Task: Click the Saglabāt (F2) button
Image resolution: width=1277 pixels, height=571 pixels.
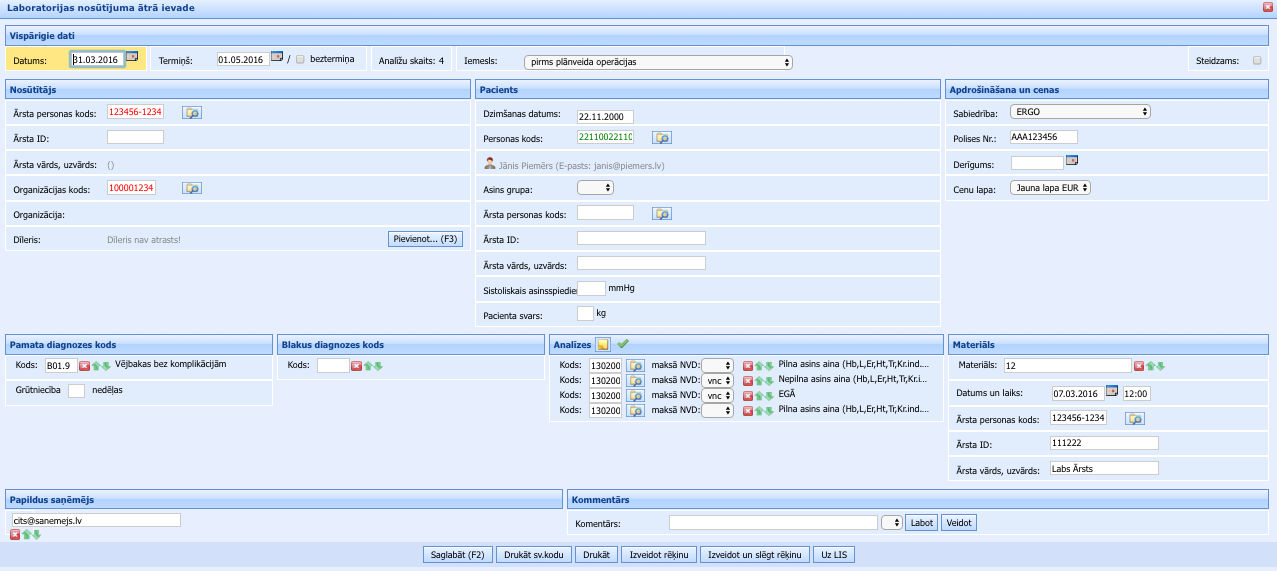Action: (457, 555)
